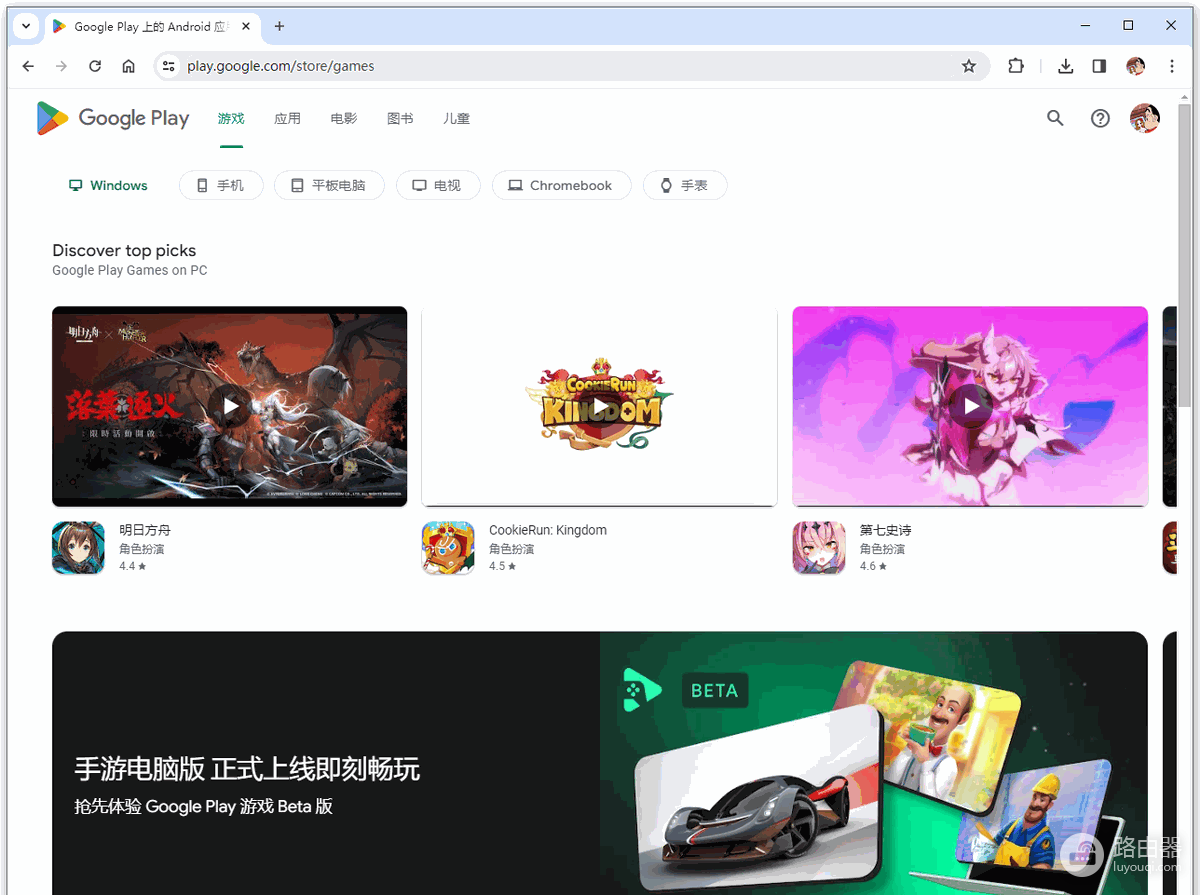Open 明日方舟 app icon
The image size is (1200, 895).
point(78,547)
